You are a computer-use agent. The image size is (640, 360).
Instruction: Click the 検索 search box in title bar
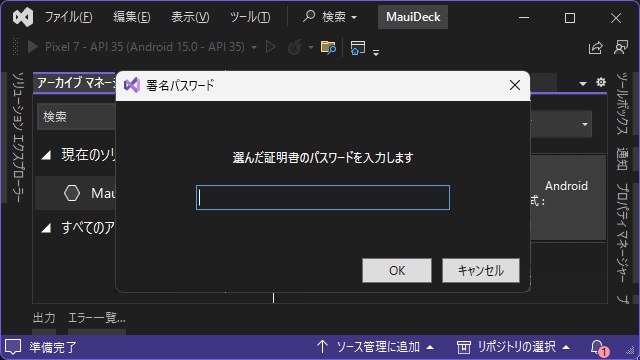(330, 17)
